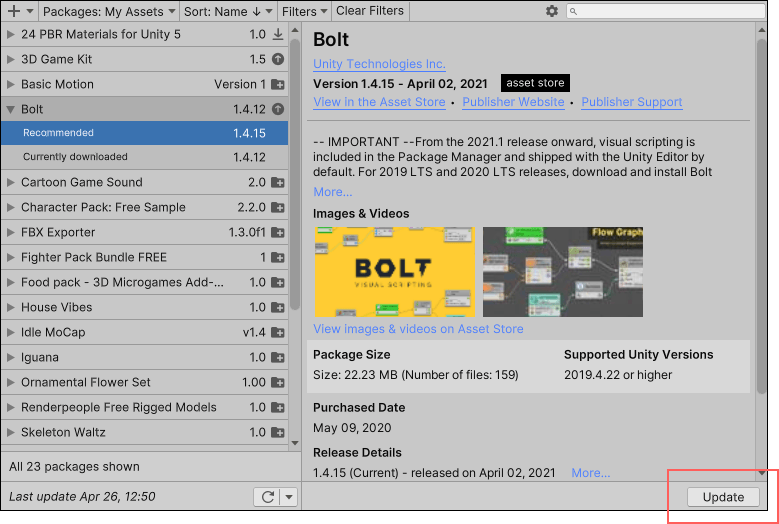Open the refresh options dropdown arrow
Image resolution: width=779 pixels, height=524 pixels.
(290, 497)
